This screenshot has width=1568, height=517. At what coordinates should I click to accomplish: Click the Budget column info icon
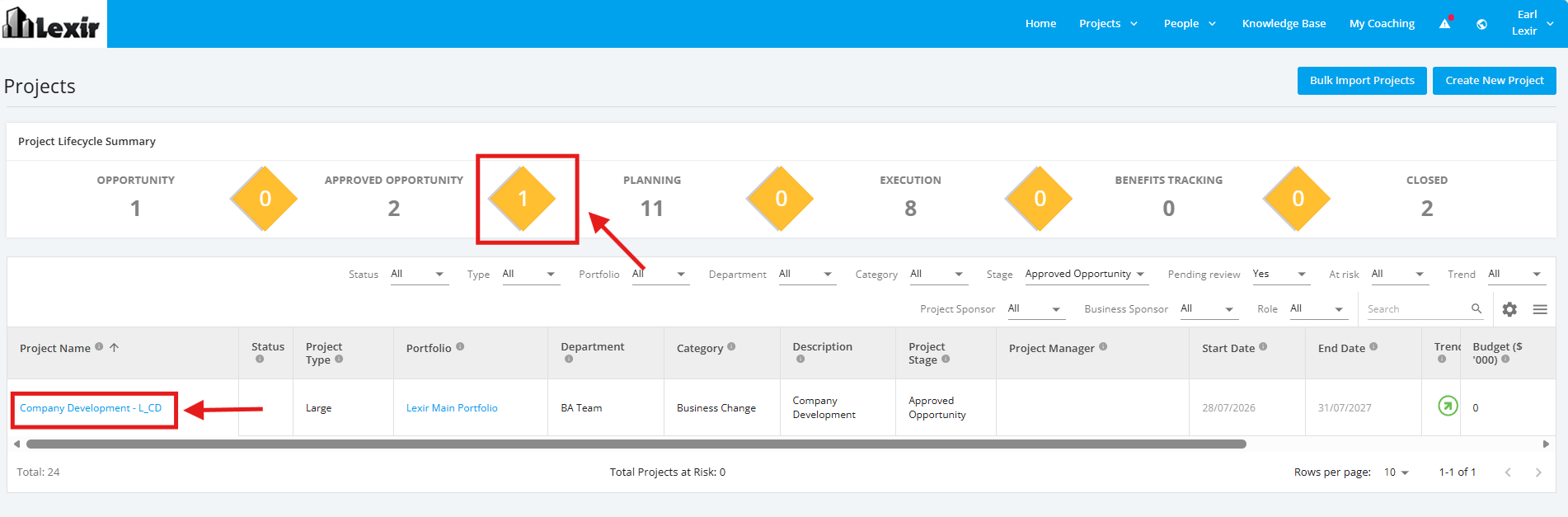click(1505, 359)
